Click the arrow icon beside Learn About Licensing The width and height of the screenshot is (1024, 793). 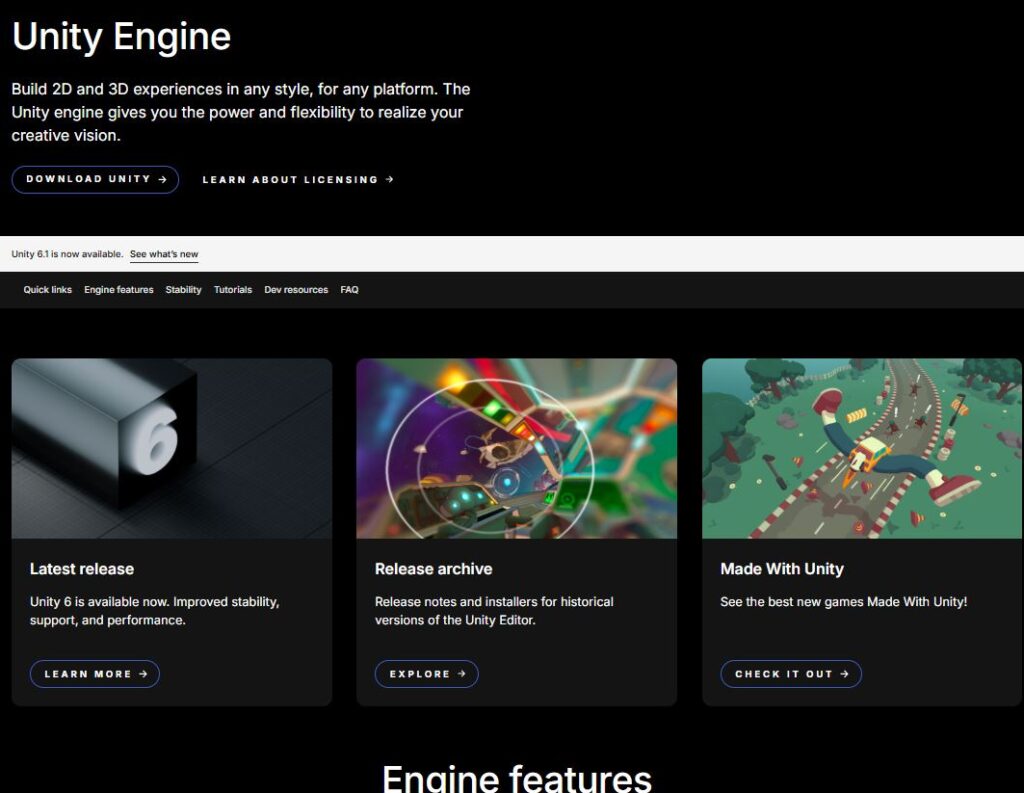click(x=390, y=180)
